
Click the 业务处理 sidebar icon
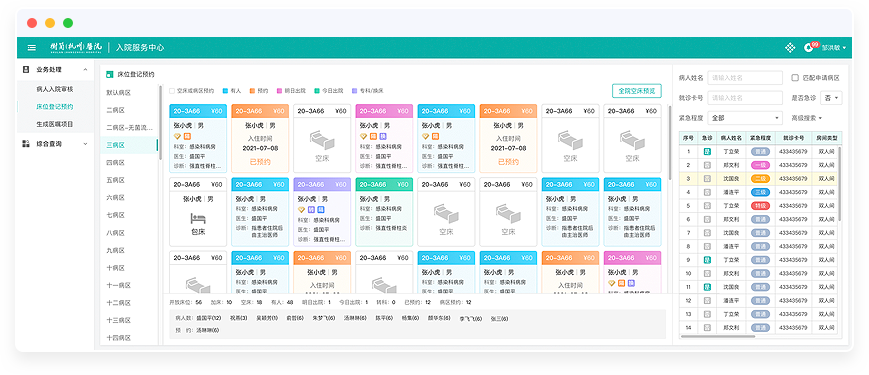25,70
